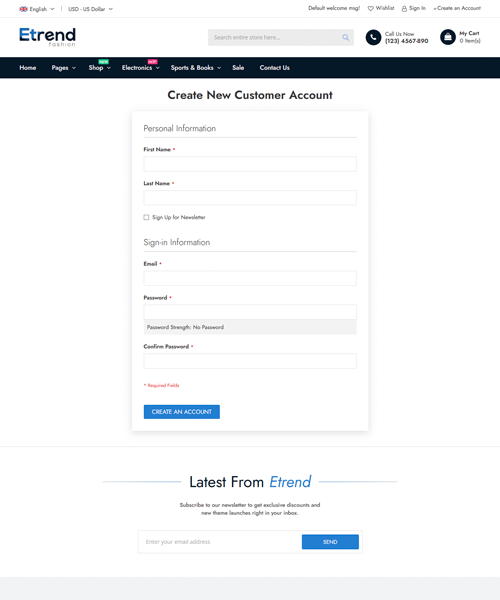Click Create an Account top link
This screenshot has height=600, width=500.
[459, 8]
